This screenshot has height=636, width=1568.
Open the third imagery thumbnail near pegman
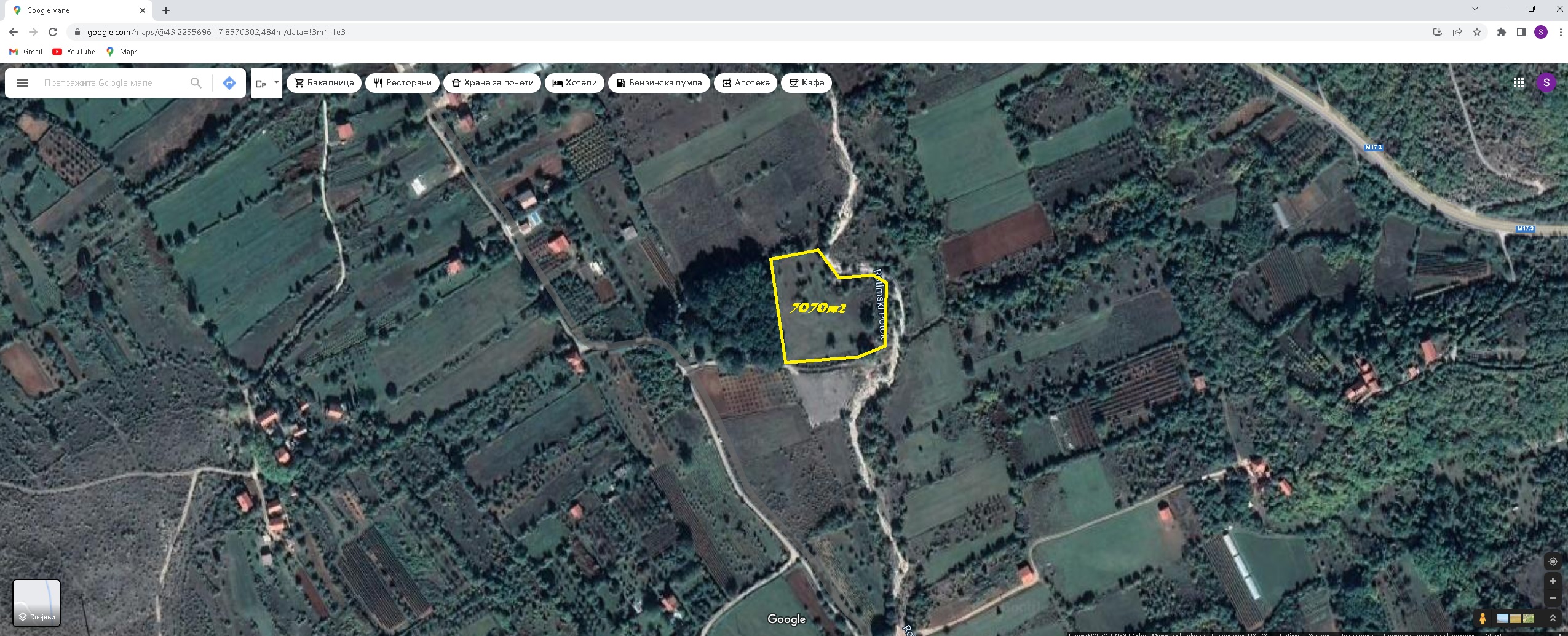click(x=1529, y=619)
